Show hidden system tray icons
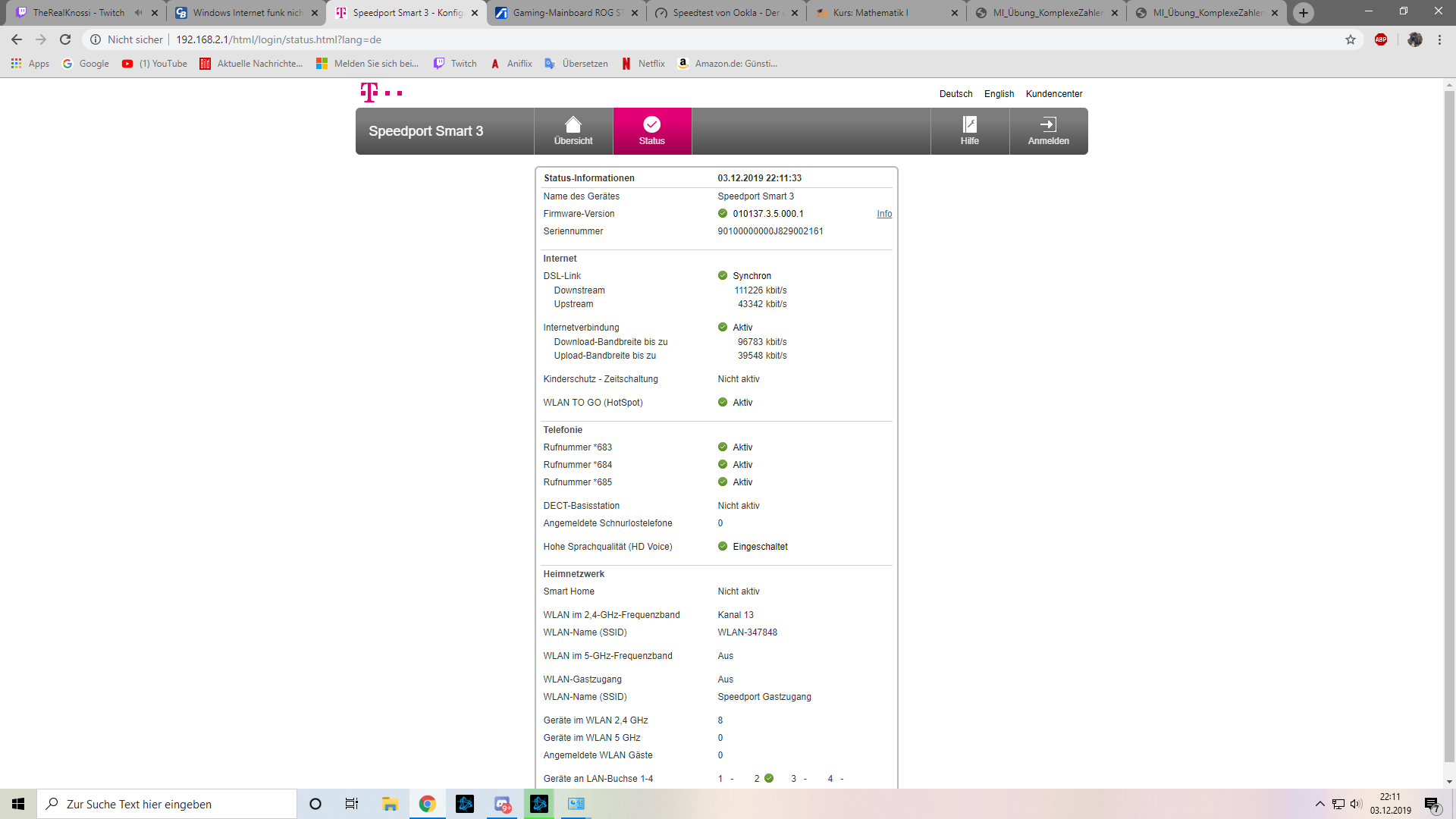The height and width of the screenshot is (819, 1456). click(x=1320, y=804)
